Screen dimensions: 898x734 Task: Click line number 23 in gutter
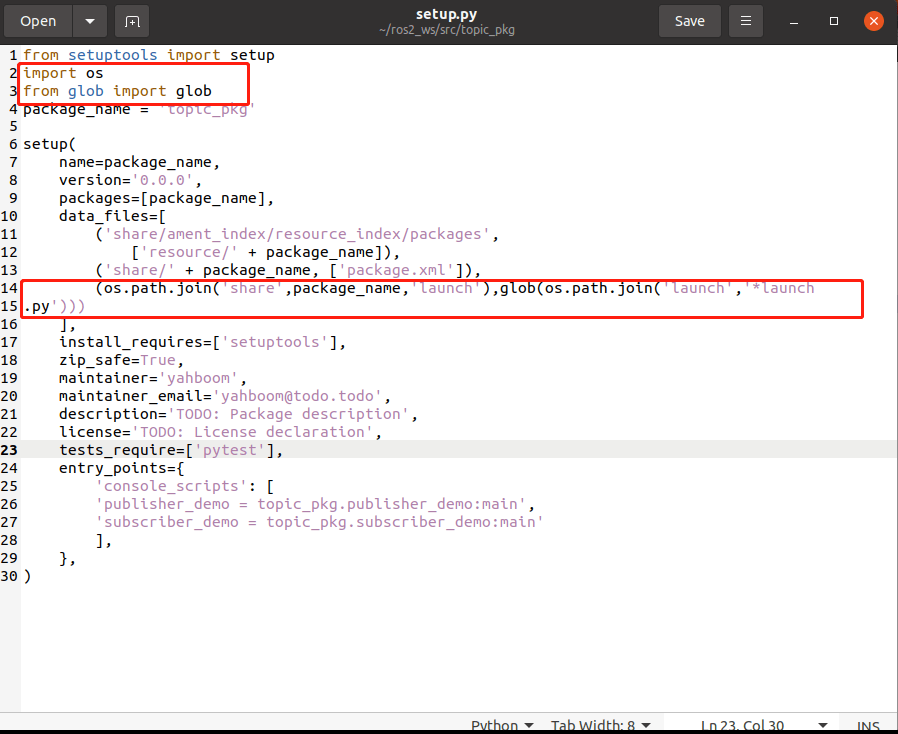click(x=9, y=450)
